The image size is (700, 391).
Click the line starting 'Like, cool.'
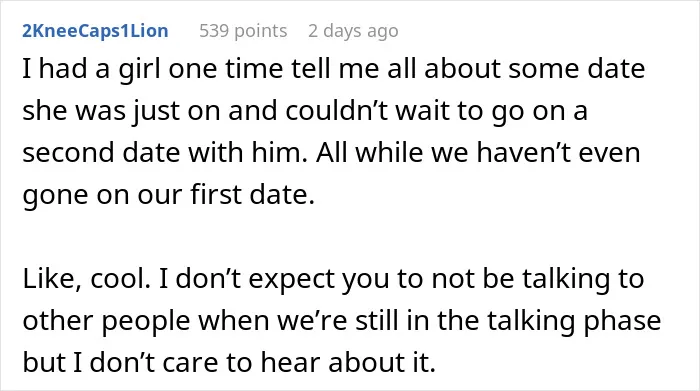[x=333, y=279]
